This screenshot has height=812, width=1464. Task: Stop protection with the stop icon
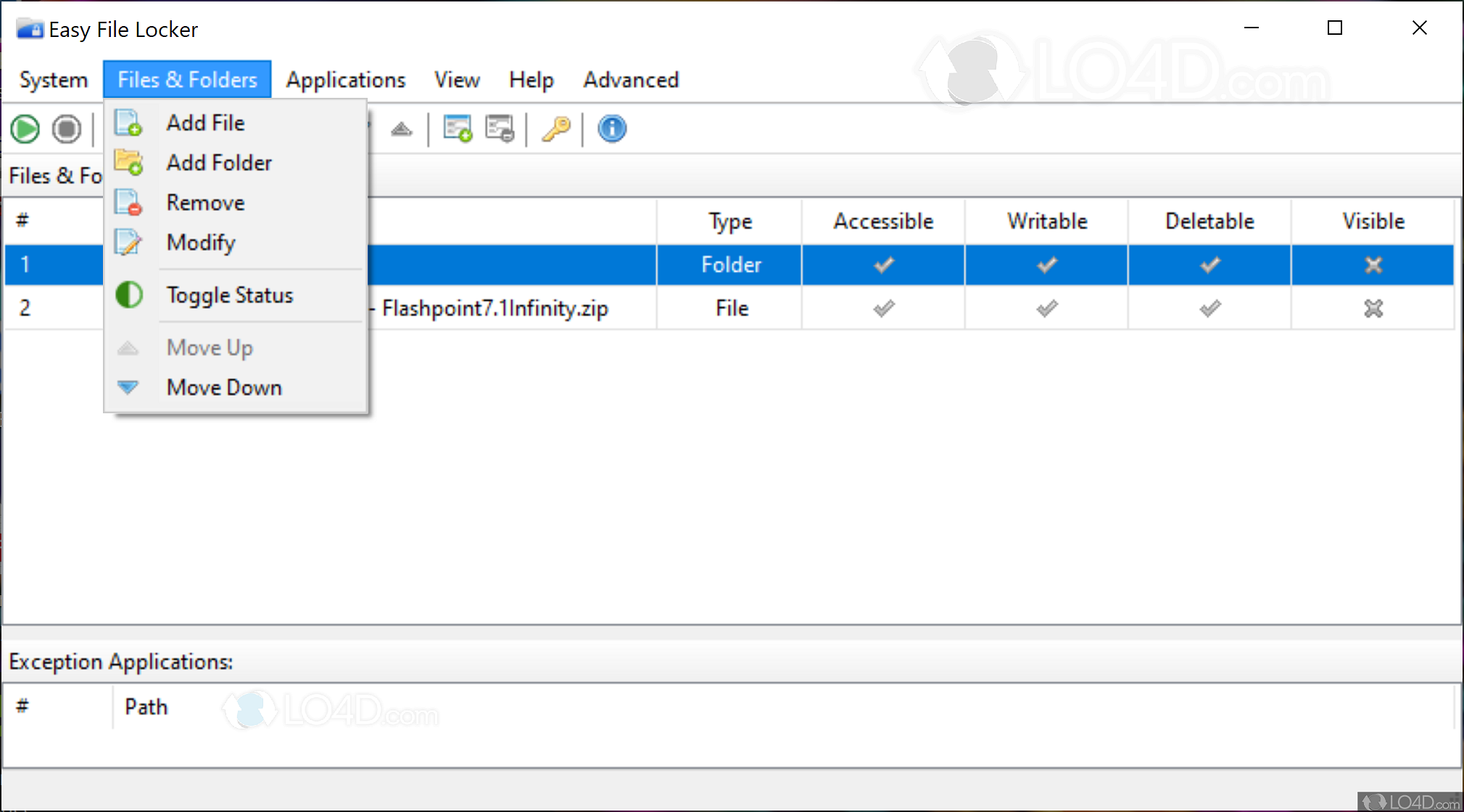[x=67, y=128]
